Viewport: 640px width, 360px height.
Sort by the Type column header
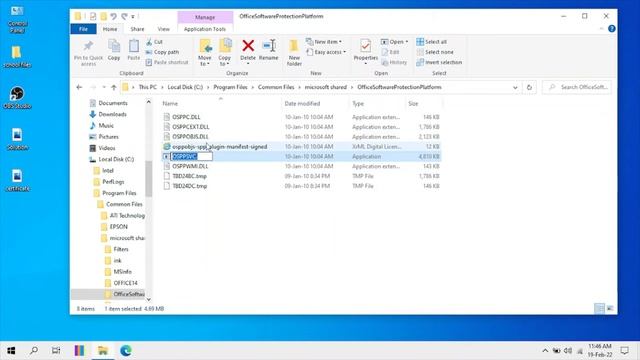[x=358, y=104]
